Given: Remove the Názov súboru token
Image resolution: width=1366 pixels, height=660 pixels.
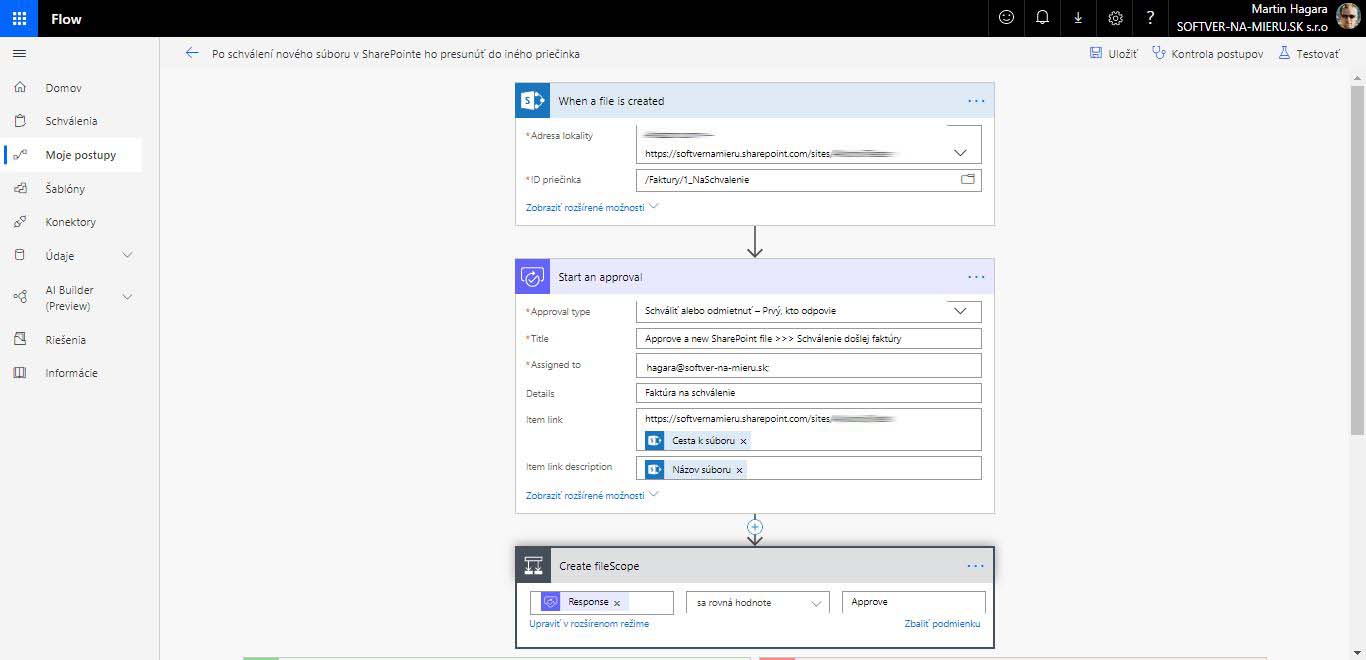Looking at the screenshot, I should click(x=739, y=470).
